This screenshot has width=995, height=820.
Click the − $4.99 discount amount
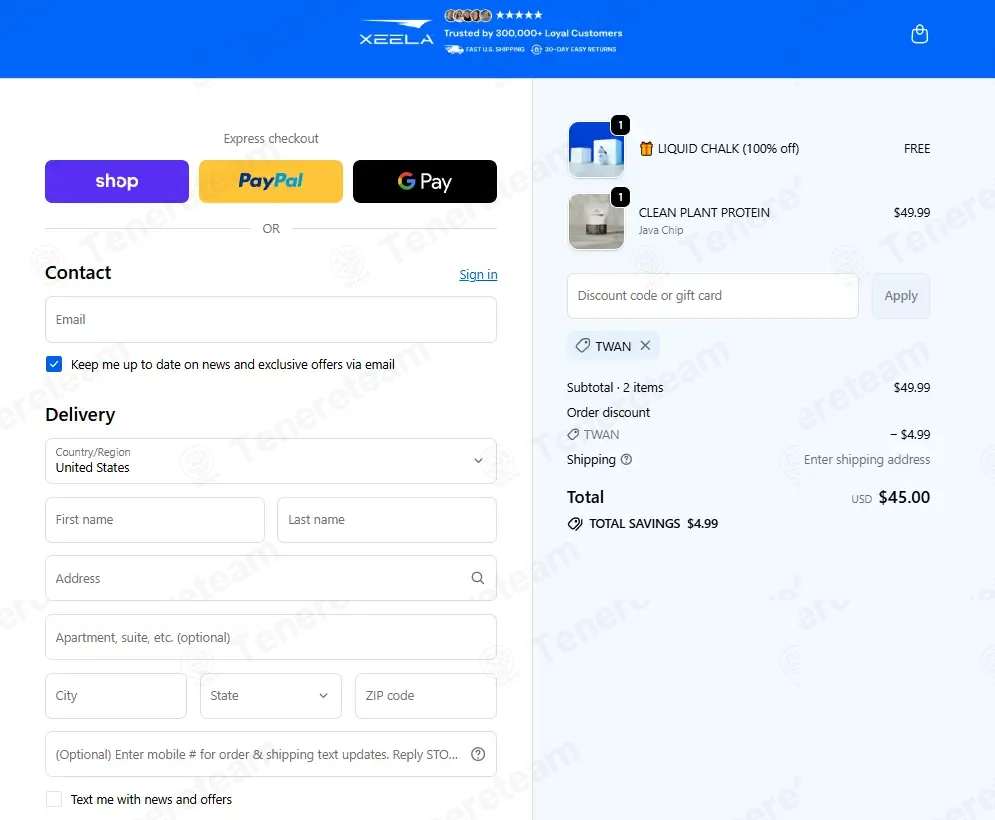pos(910,435)
